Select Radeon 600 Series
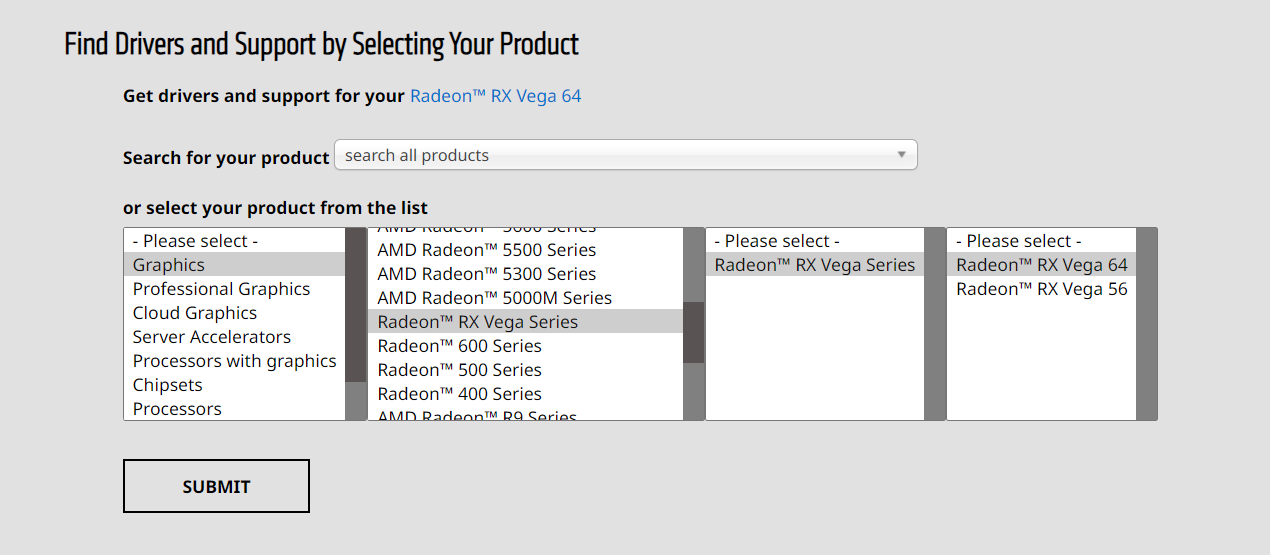 tap(459, 346)
